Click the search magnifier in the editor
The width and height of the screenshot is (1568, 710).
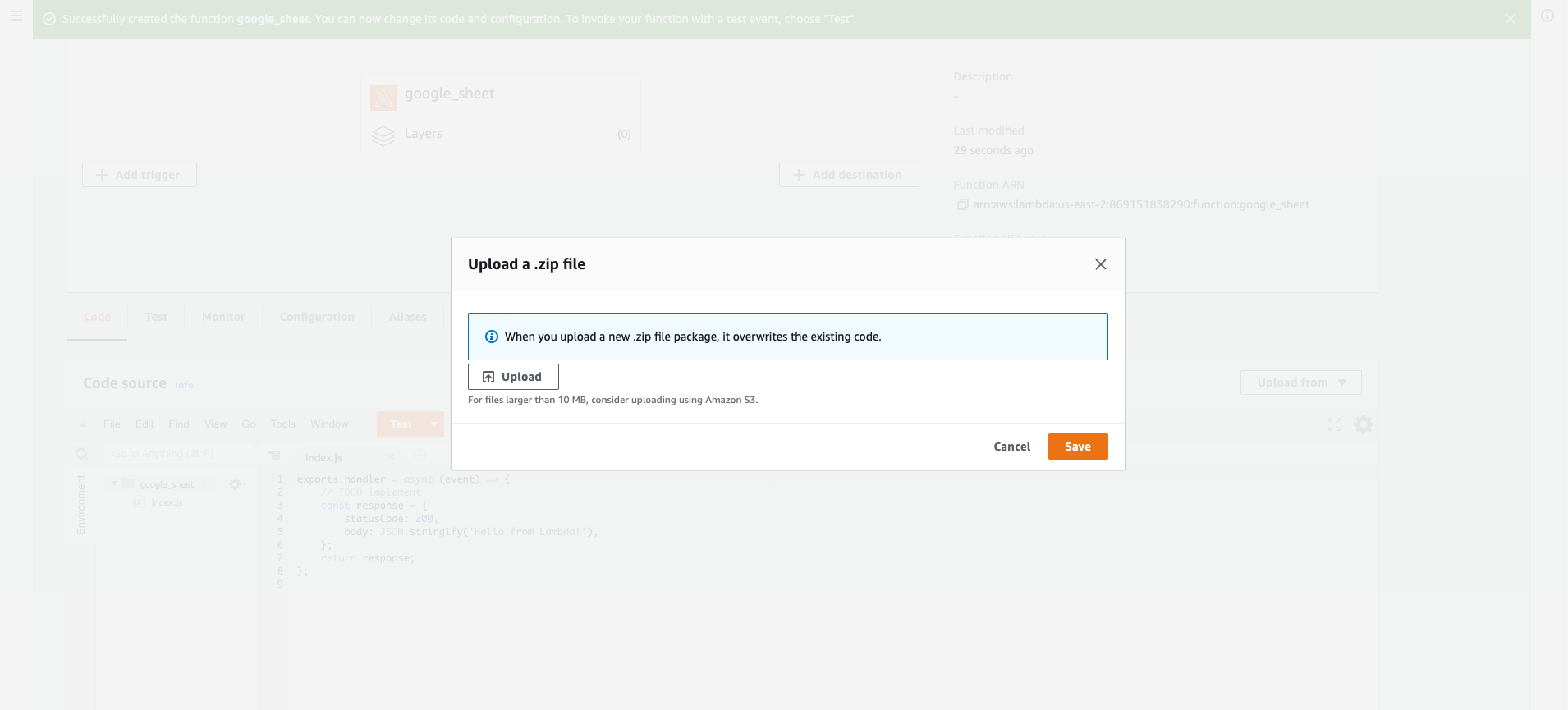point(82,454)
